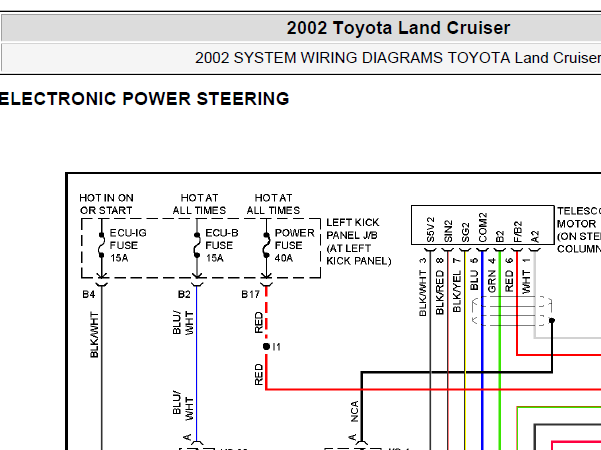Click the "LEFT KICK PANEL J/B" label
Image resolution: width=601 pixels, height=450 pixels.
[x=358, y=242]
